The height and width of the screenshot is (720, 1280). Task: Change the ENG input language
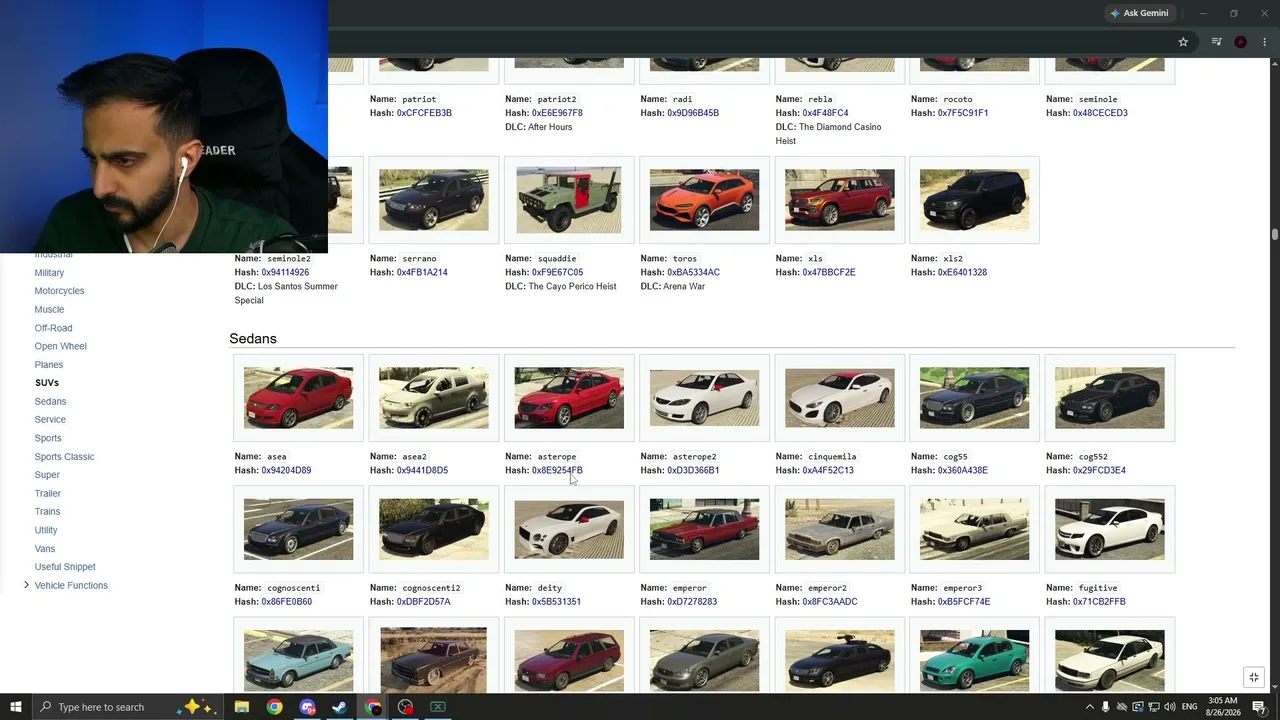pos(1190,707)
